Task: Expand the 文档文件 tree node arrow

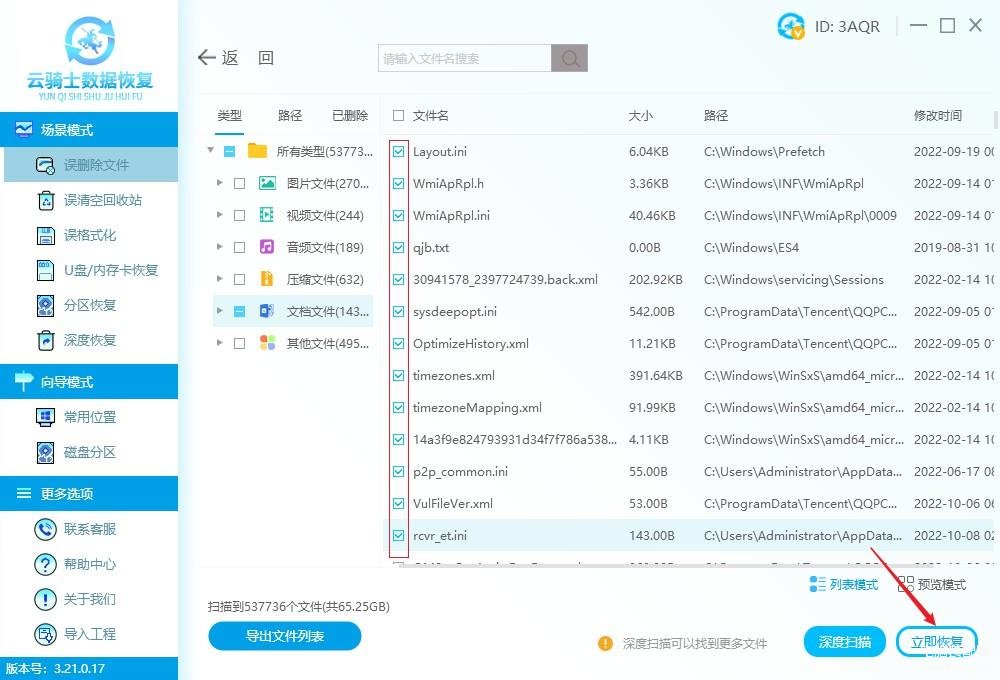Action: (219, 311)
